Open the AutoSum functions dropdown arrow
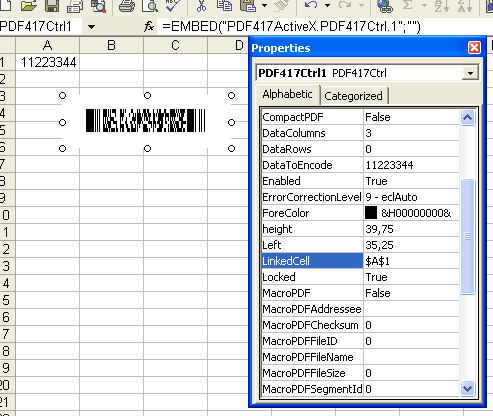Viewport: 493px width, 416px height. (424, 5)
